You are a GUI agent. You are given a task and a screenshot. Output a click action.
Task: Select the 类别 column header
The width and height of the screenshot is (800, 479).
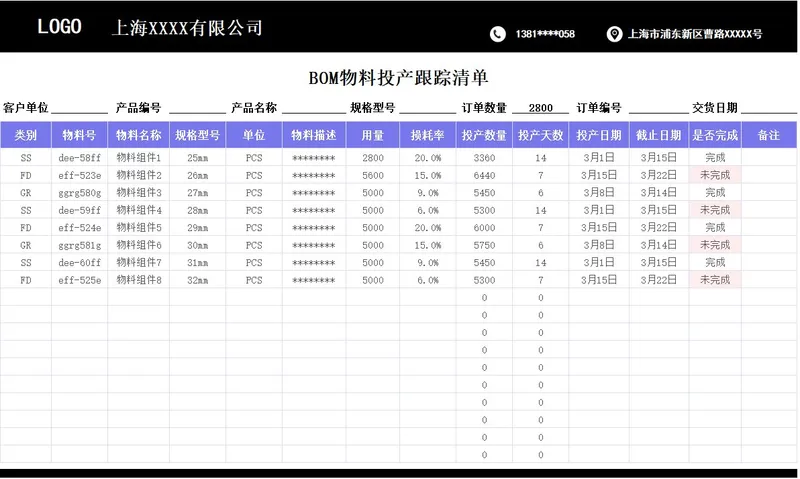point(26,135)
